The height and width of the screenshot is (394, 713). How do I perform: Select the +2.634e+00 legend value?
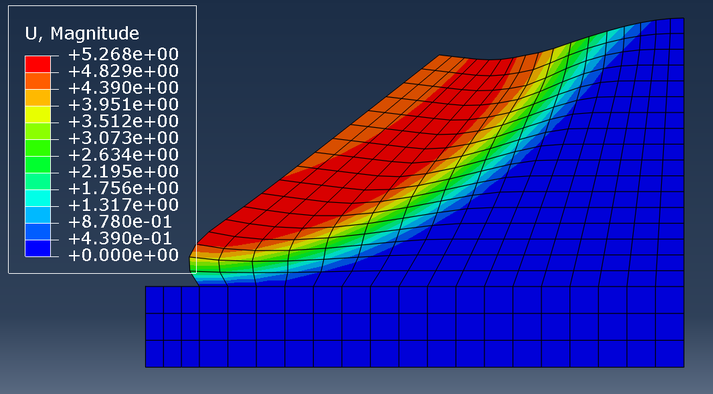point(123,155)
